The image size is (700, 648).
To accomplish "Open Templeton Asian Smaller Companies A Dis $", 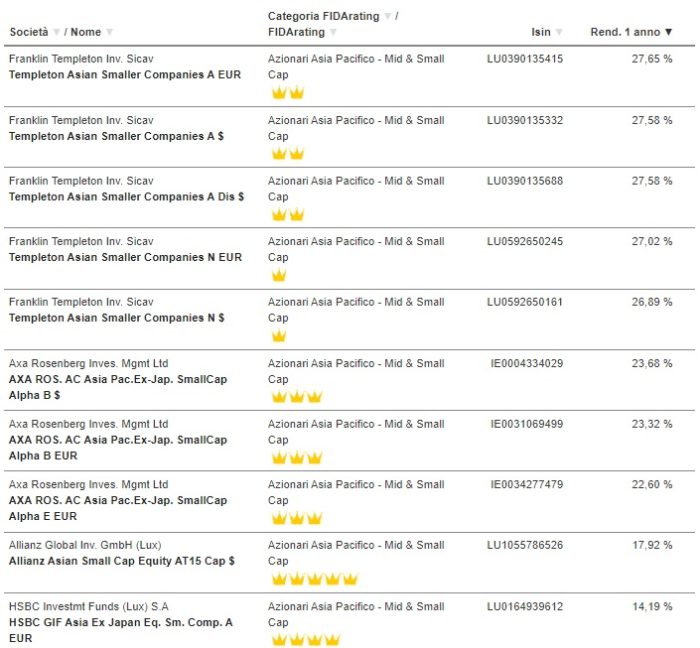I will click(x=126, y=197).
